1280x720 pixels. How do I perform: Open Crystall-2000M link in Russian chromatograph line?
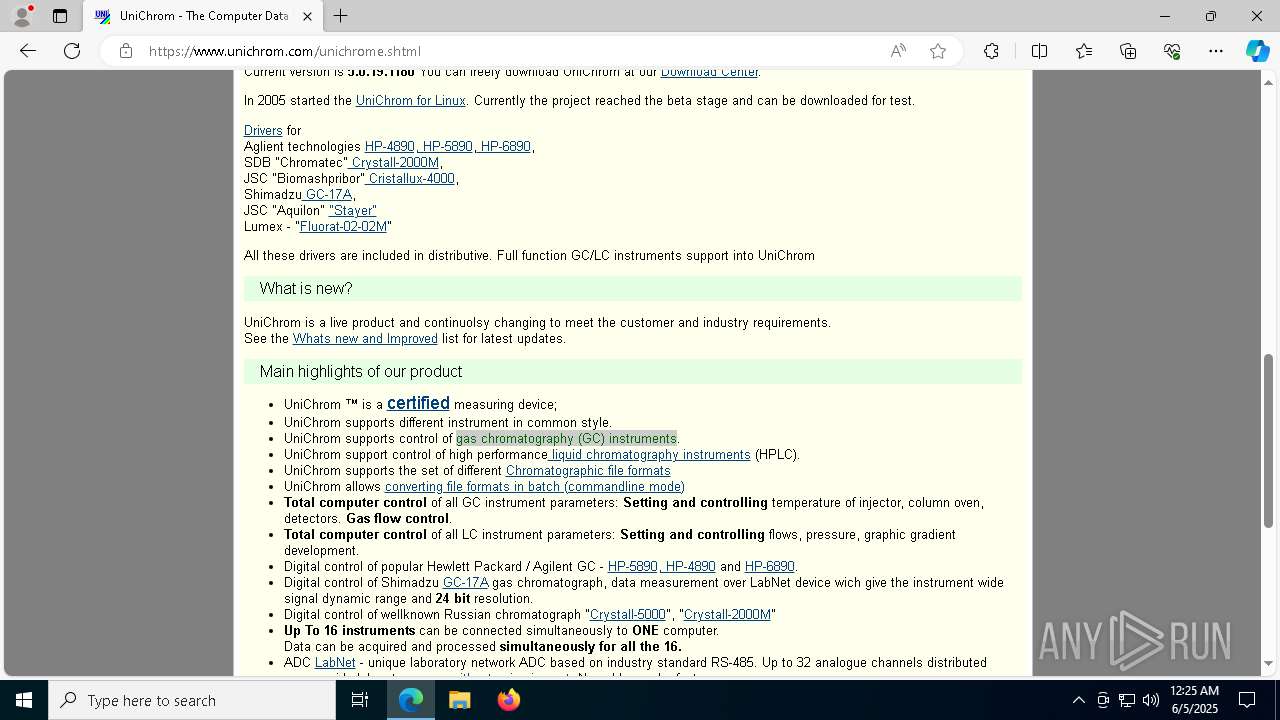(727, 615)
